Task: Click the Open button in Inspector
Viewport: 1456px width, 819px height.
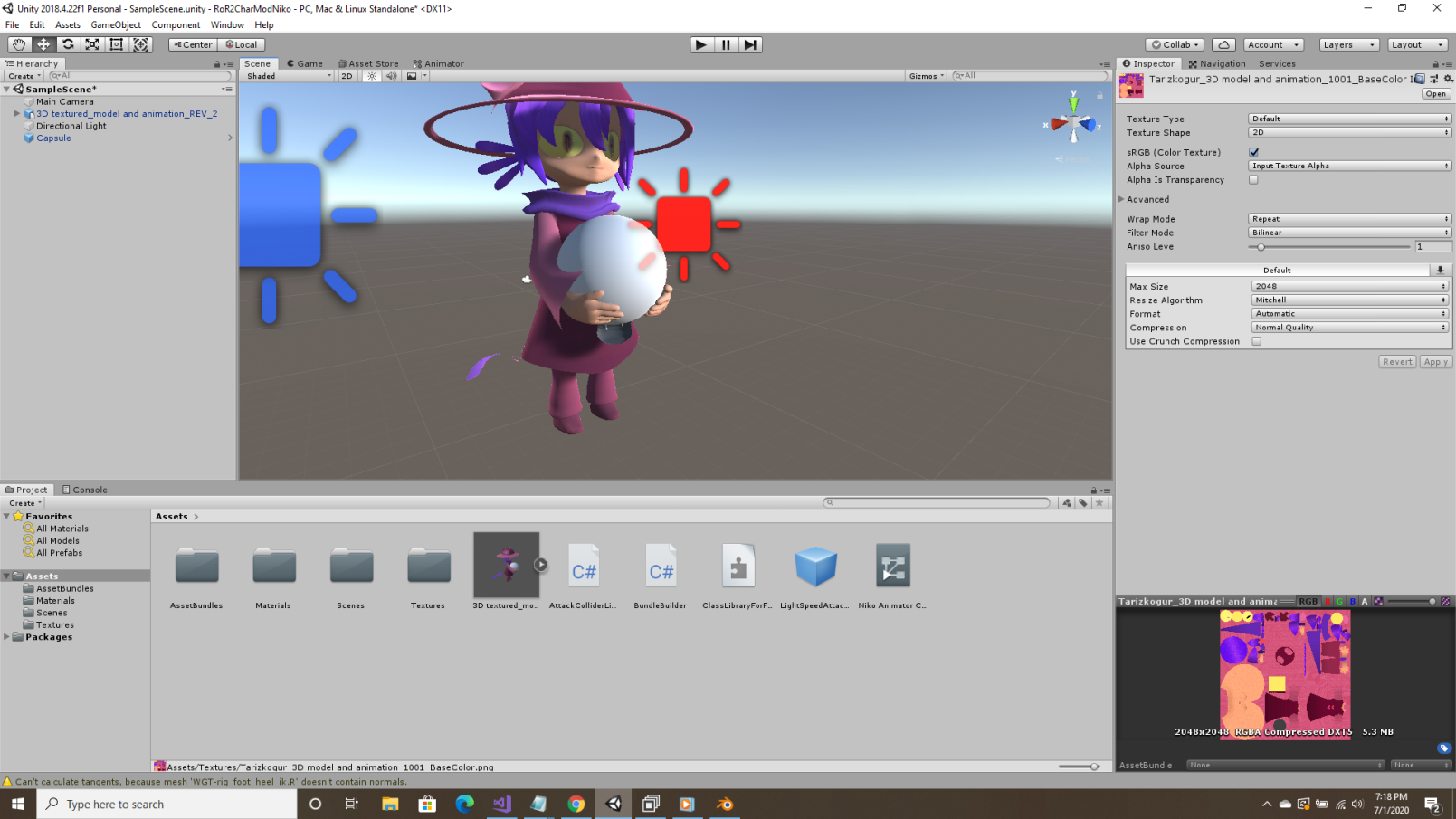Action: [x=1436, y=94]
